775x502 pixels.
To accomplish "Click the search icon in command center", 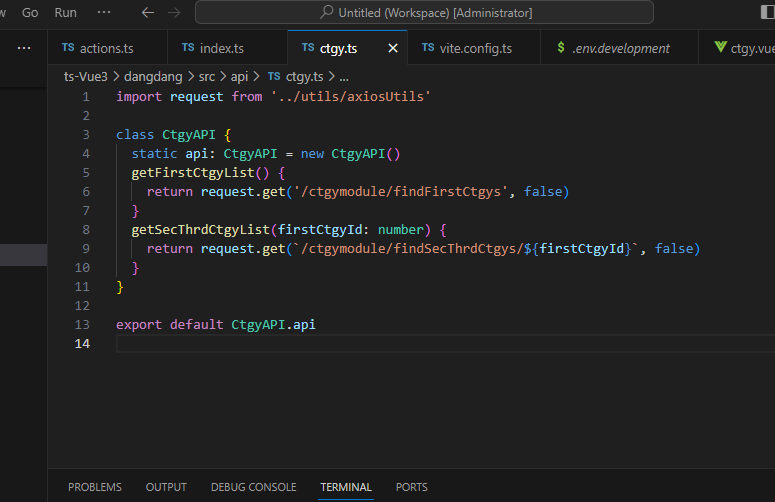I will tap(326, 13).
